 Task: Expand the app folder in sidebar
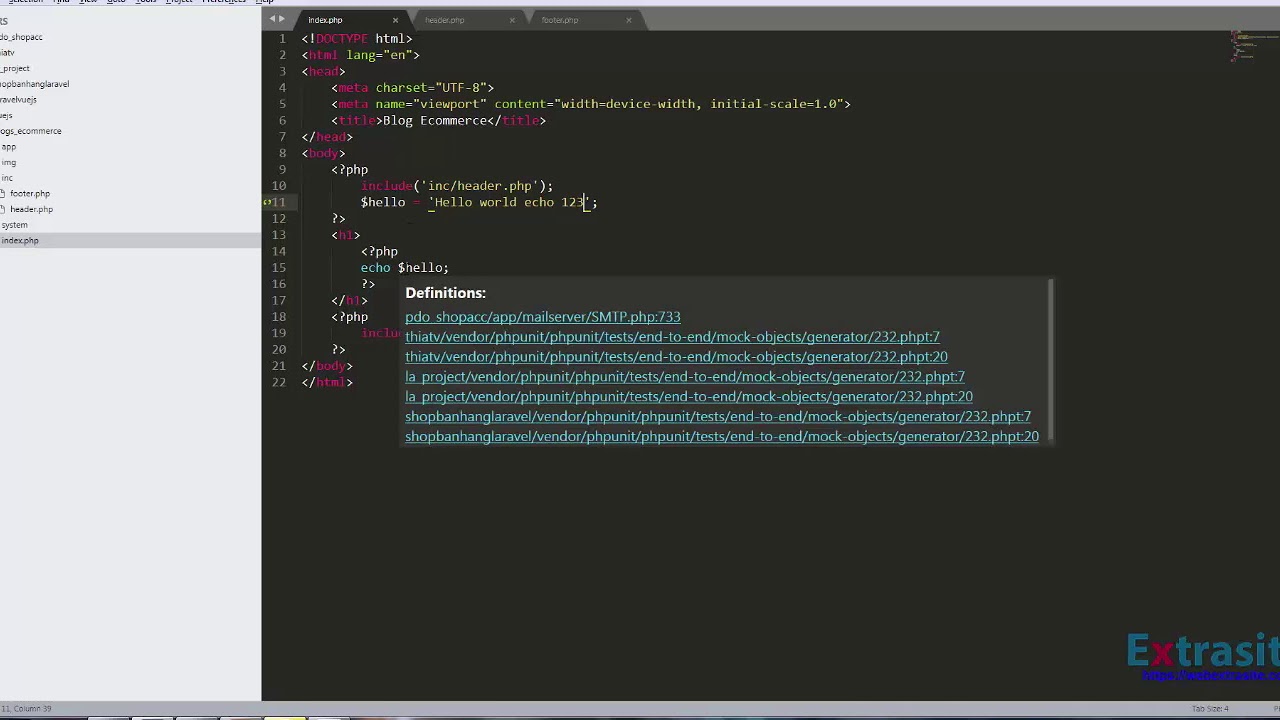(8, 147)
